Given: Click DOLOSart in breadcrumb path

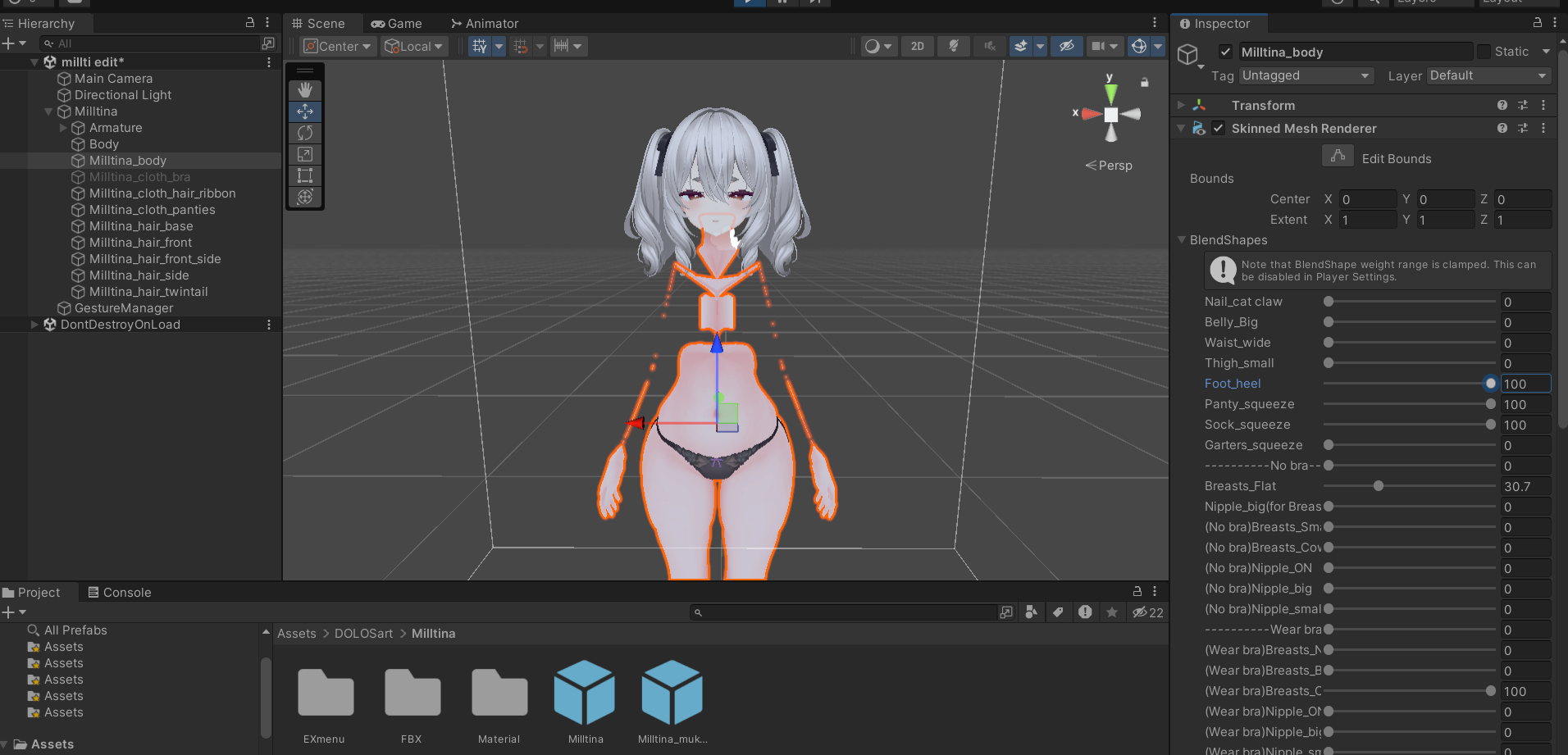Looking at the screenshot, I should click(x=363, y=633).
